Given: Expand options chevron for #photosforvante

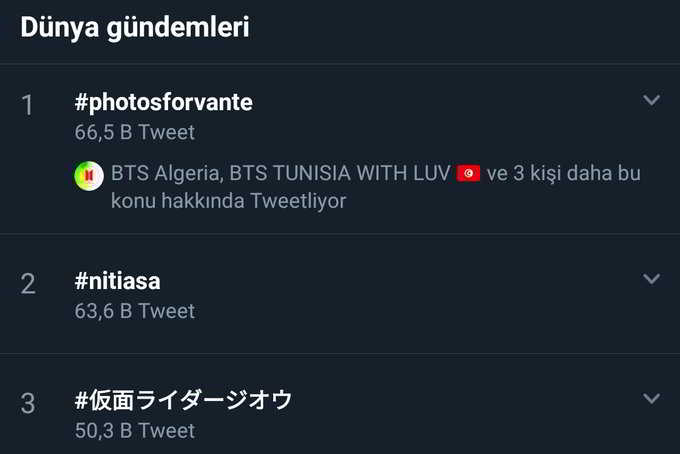Looking at the screenshot, I should [651, 100].
